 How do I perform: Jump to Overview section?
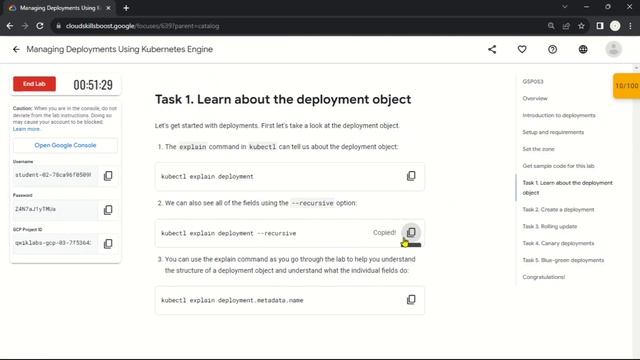pos(535,98)
